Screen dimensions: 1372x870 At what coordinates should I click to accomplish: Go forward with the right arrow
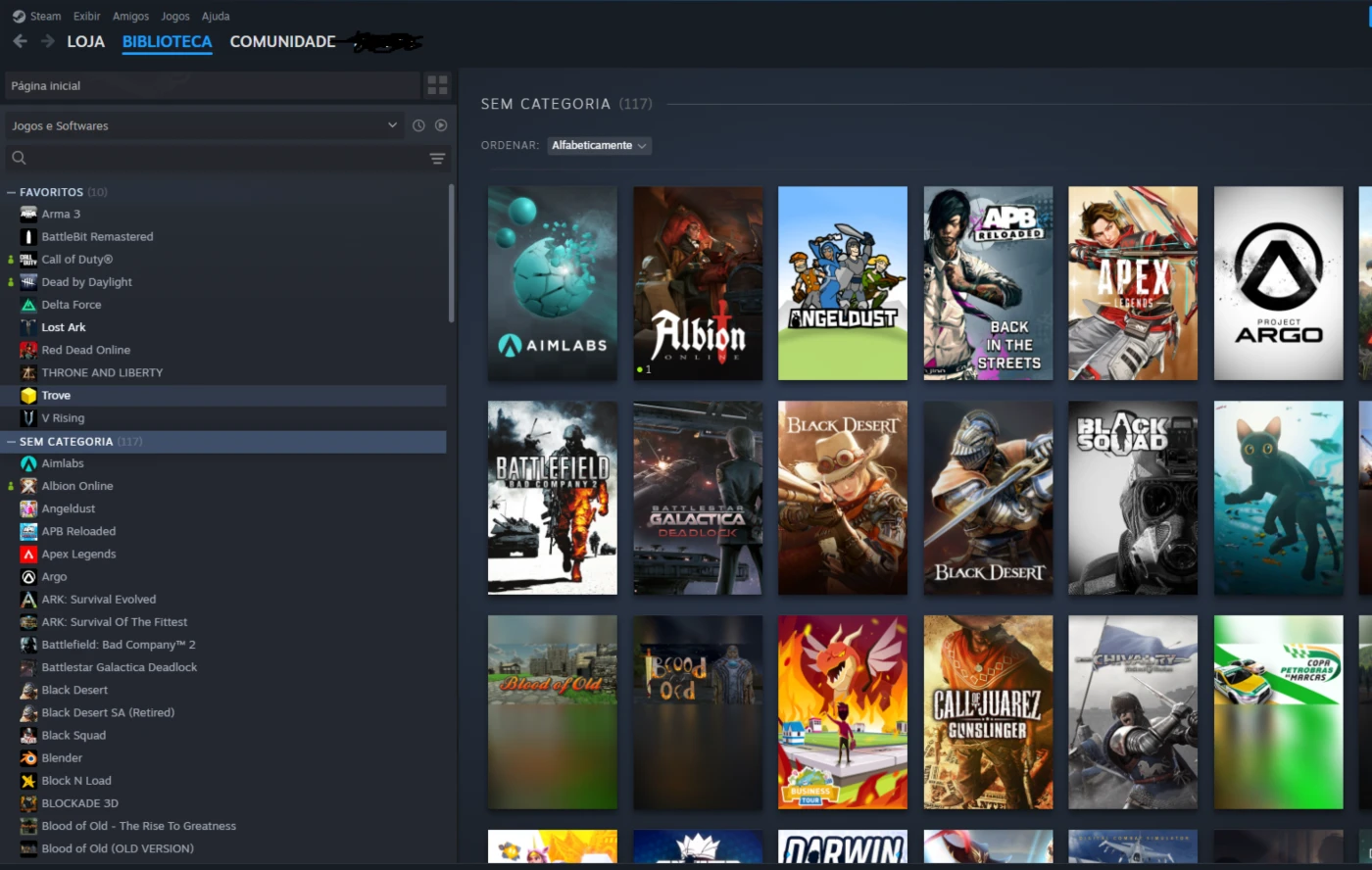coord(47,41)
